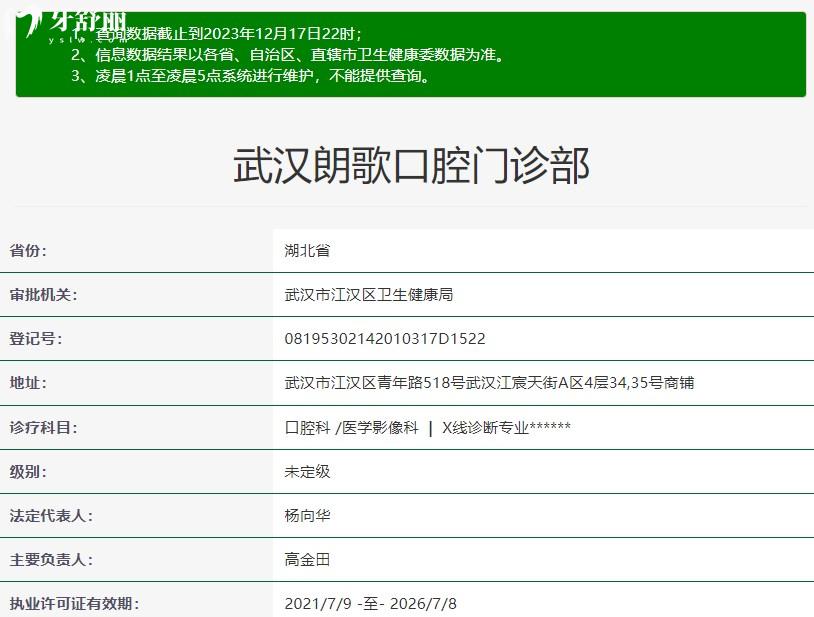This screenshot has height=617, width=814.
Task: Click the 地址 label
Action: point(28,383)
